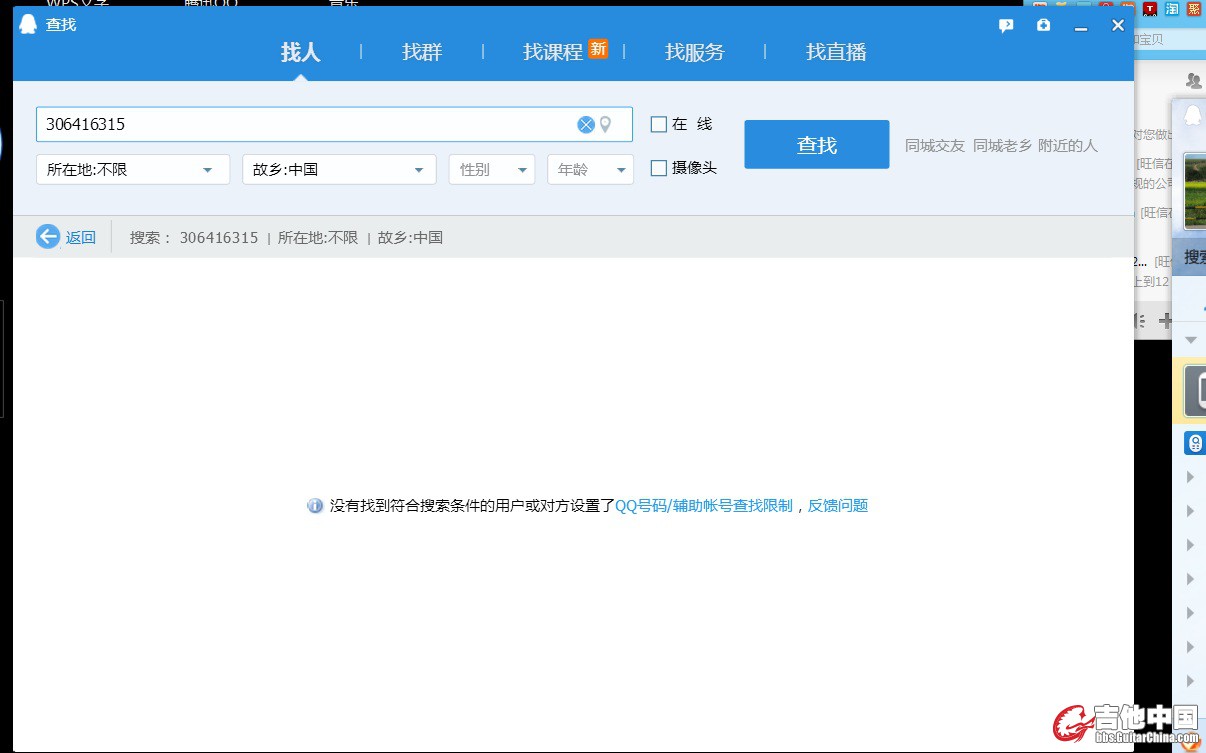Click the QQ penguin logo in title bar
The image size is (1206, 753).
29,24
